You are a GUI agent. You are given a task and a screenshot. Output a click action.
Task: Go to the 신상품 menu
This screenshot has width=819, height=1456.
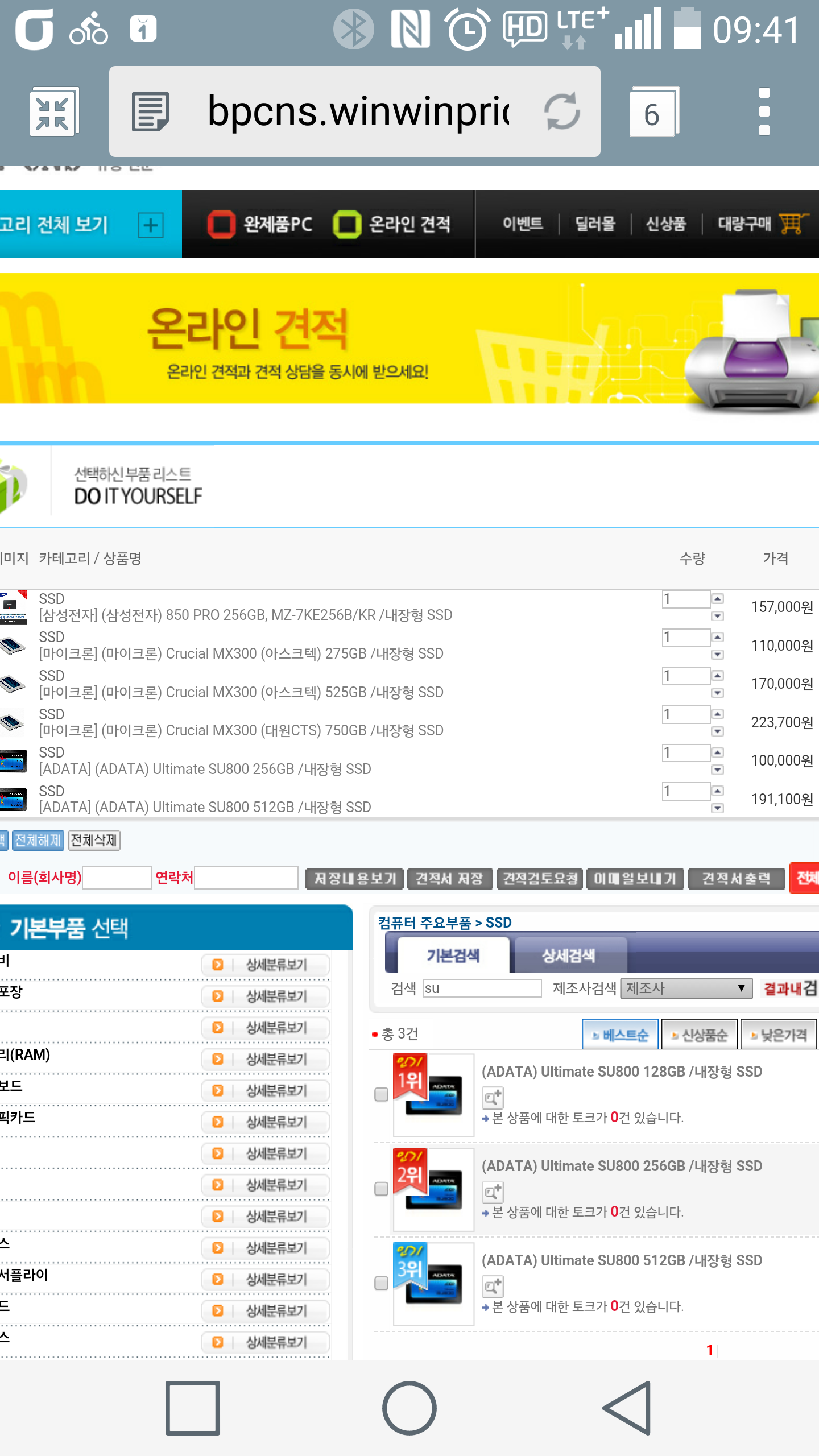coord(666,224)
